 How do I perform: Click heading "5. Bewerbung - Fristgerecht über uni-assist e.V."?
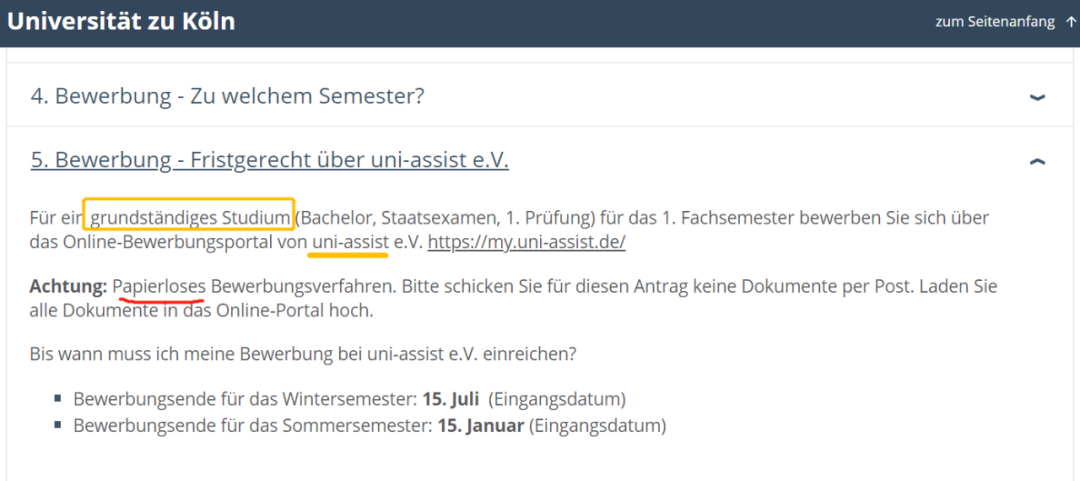click(x=269, y=160)
